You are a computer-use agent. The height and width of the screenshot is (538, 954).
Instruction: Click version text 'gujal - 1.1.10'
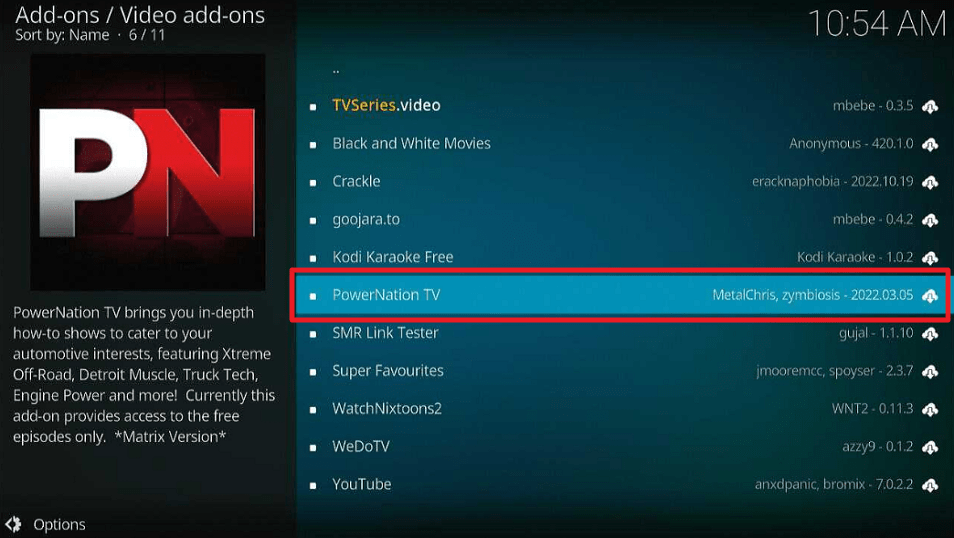pyautogui.click(x=876, y=333)
